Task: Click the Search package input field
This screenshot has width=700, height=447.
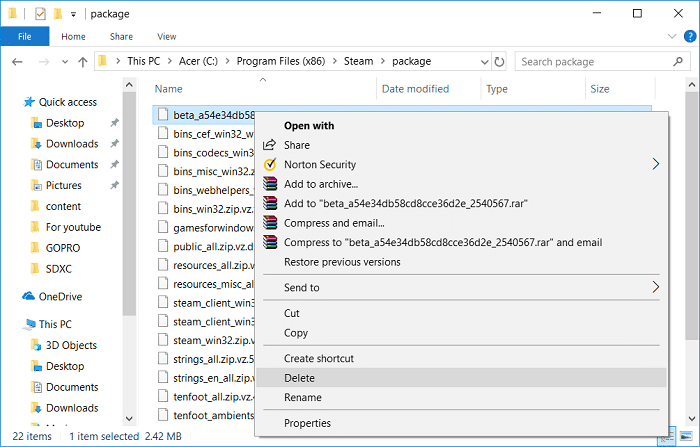Action: (x=595, y=62)
